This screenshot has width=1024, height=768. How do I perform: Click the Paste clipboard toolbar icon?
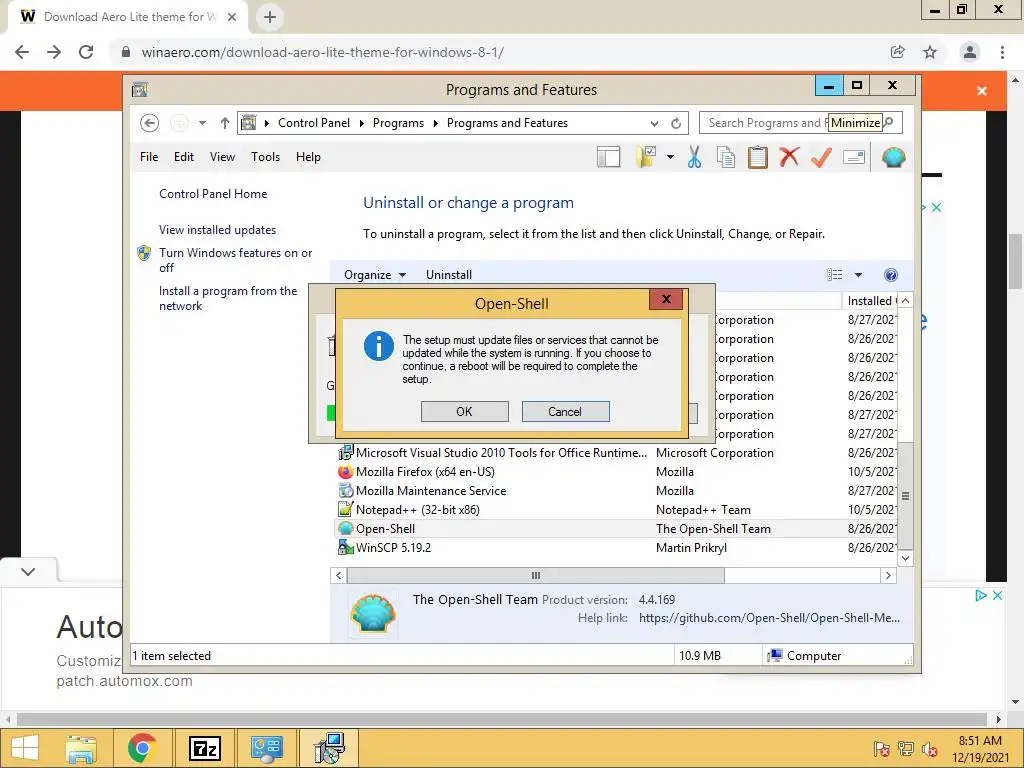(758, 157)
